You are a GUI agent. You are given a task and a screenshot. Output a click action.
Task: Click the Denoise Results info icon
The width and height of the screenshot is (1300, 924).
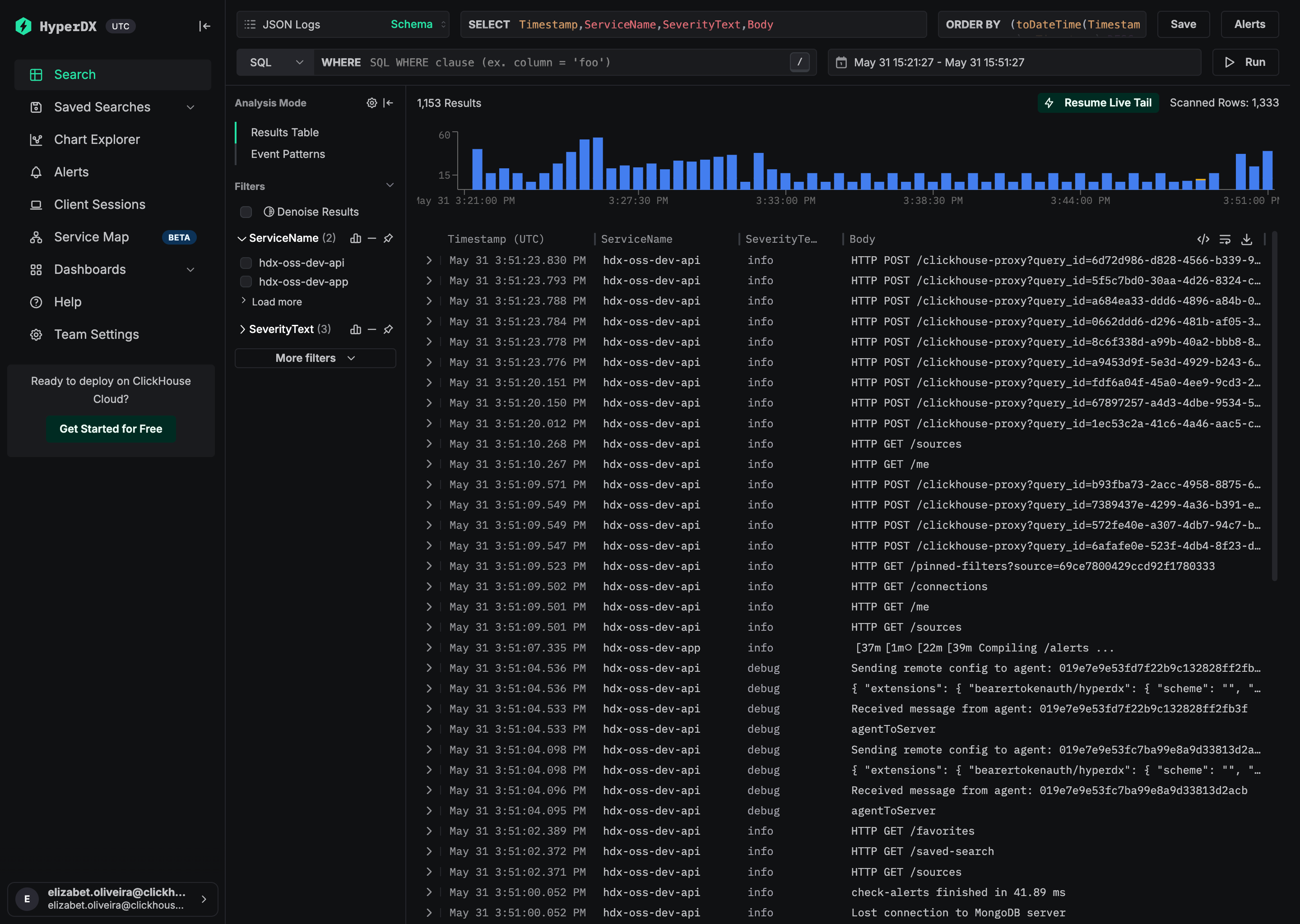pyautogui.click(x=269, y=212)
